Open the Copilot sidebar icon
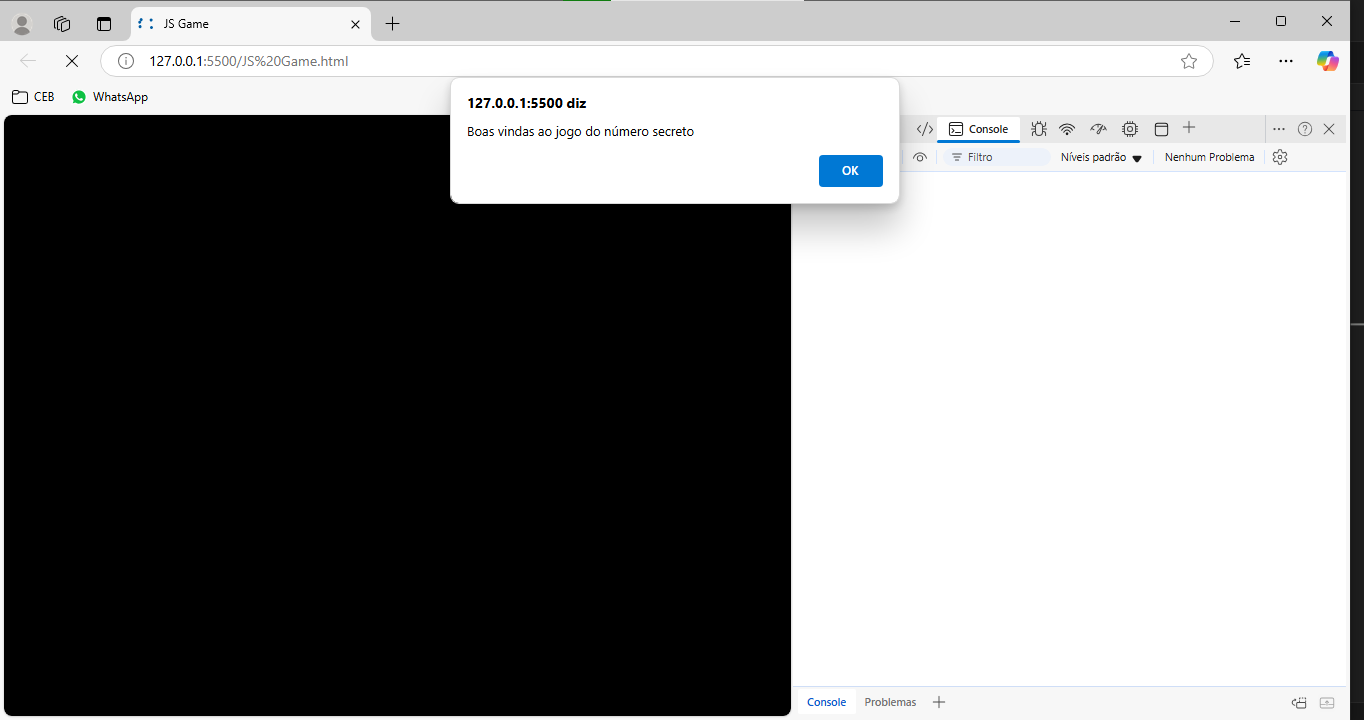The image size is (1364, 720). (x=1328, y=61)
